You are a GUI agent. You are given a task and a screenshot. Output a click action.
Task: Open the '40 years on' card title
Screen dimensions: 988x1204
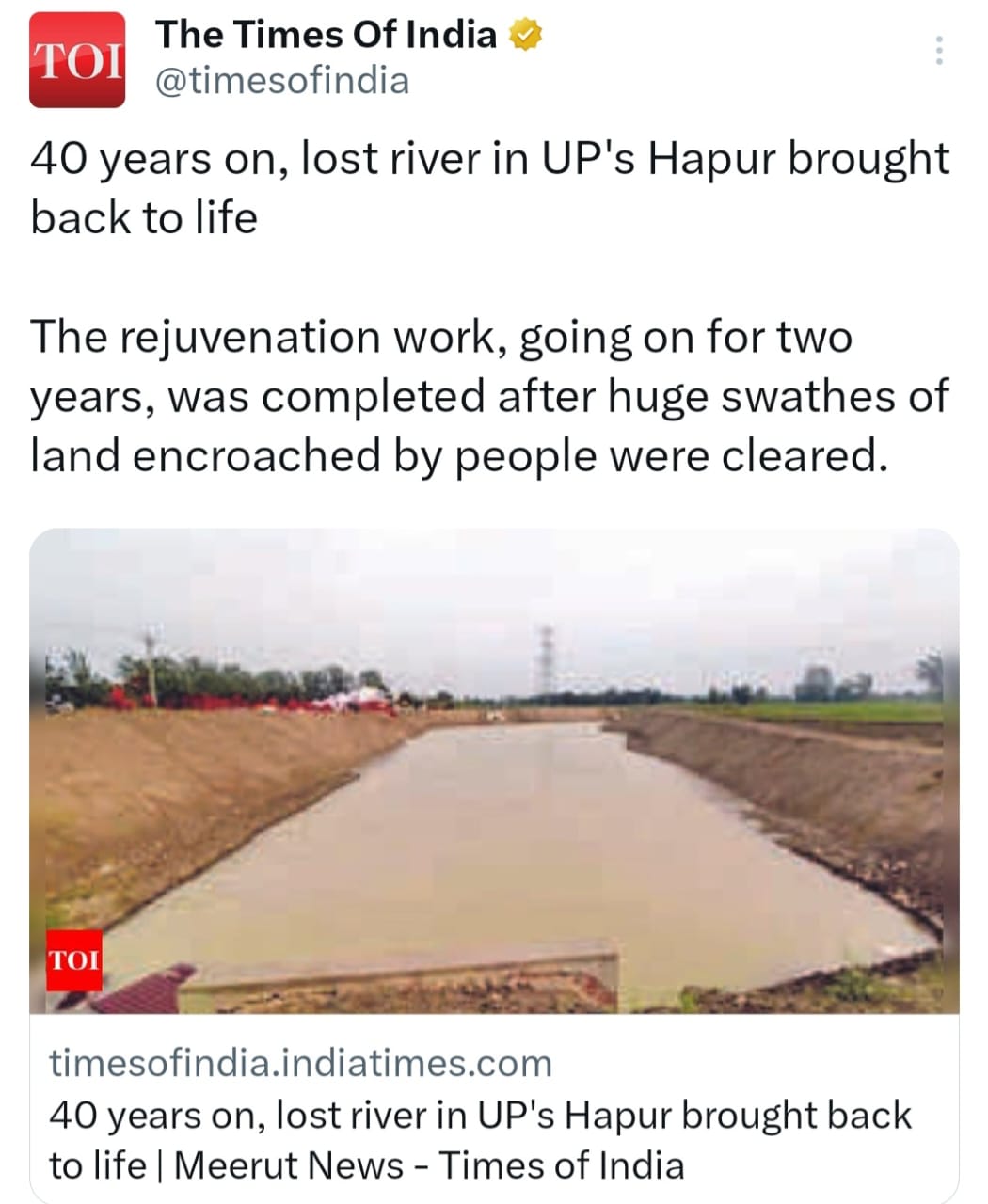pyautogui.click(x=480, y=1140)
